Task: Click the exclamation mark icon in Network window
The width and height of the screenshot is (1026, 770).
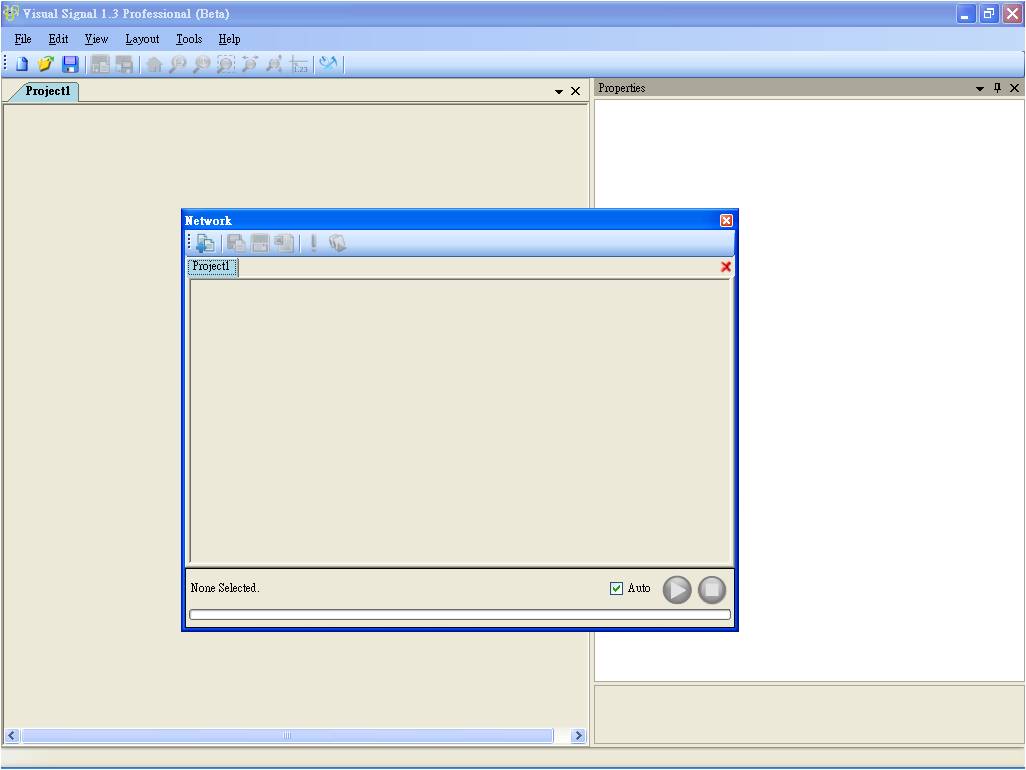Action: 313,243
